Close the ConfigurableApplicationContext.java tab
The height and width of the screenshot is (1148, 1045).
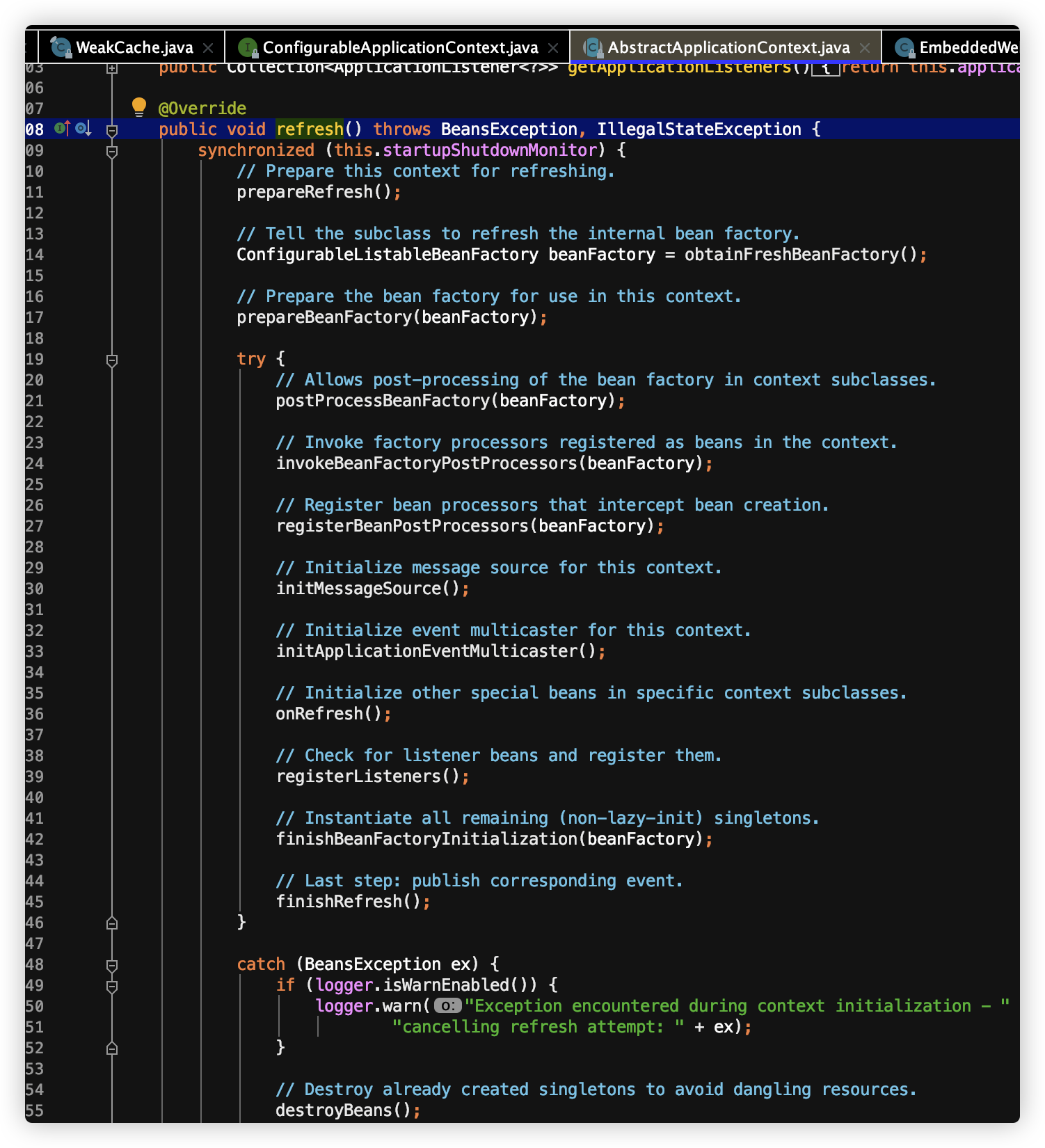553,48
